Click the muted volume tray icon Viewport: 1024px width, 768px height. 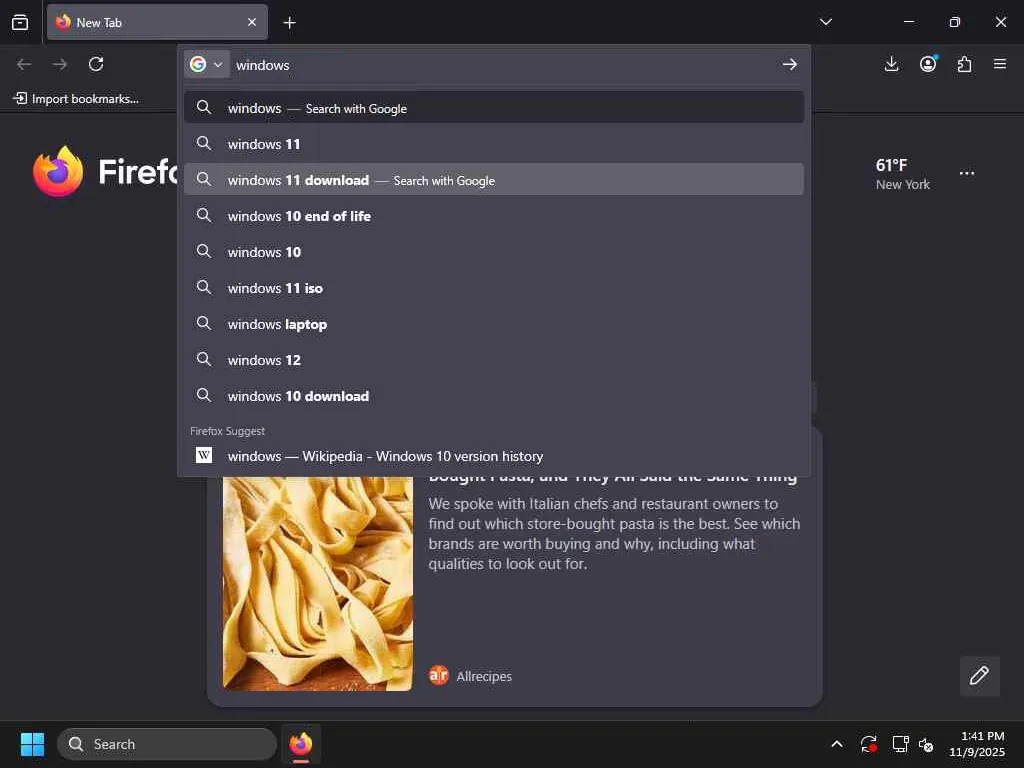click(926, 744)
